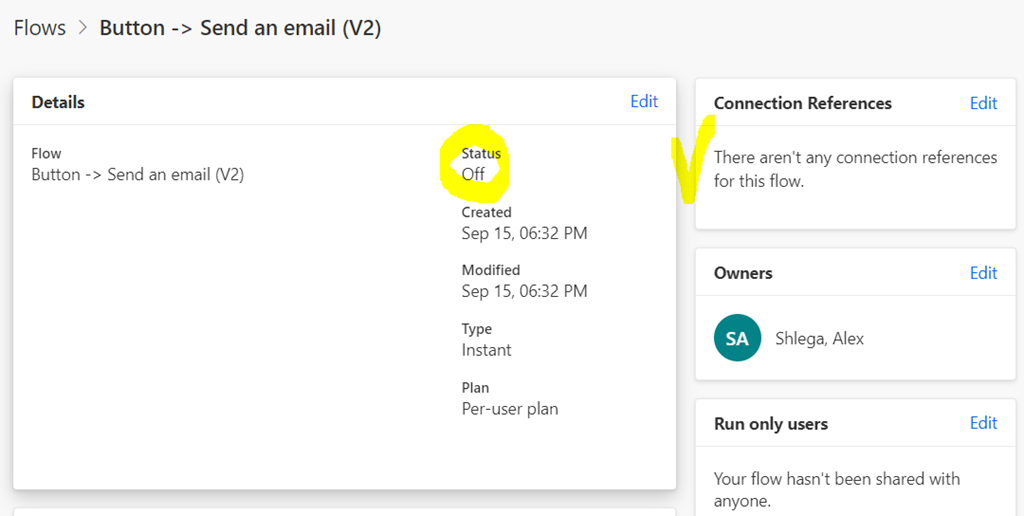Viewport: 1024px width, 516px height.
Task: Edit the Run only users
Action: tap(984, 423)
